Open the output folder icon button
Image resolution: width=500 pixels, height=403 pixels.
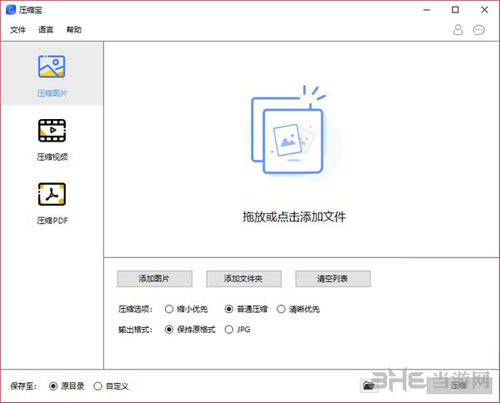click(x=369, y=386)
